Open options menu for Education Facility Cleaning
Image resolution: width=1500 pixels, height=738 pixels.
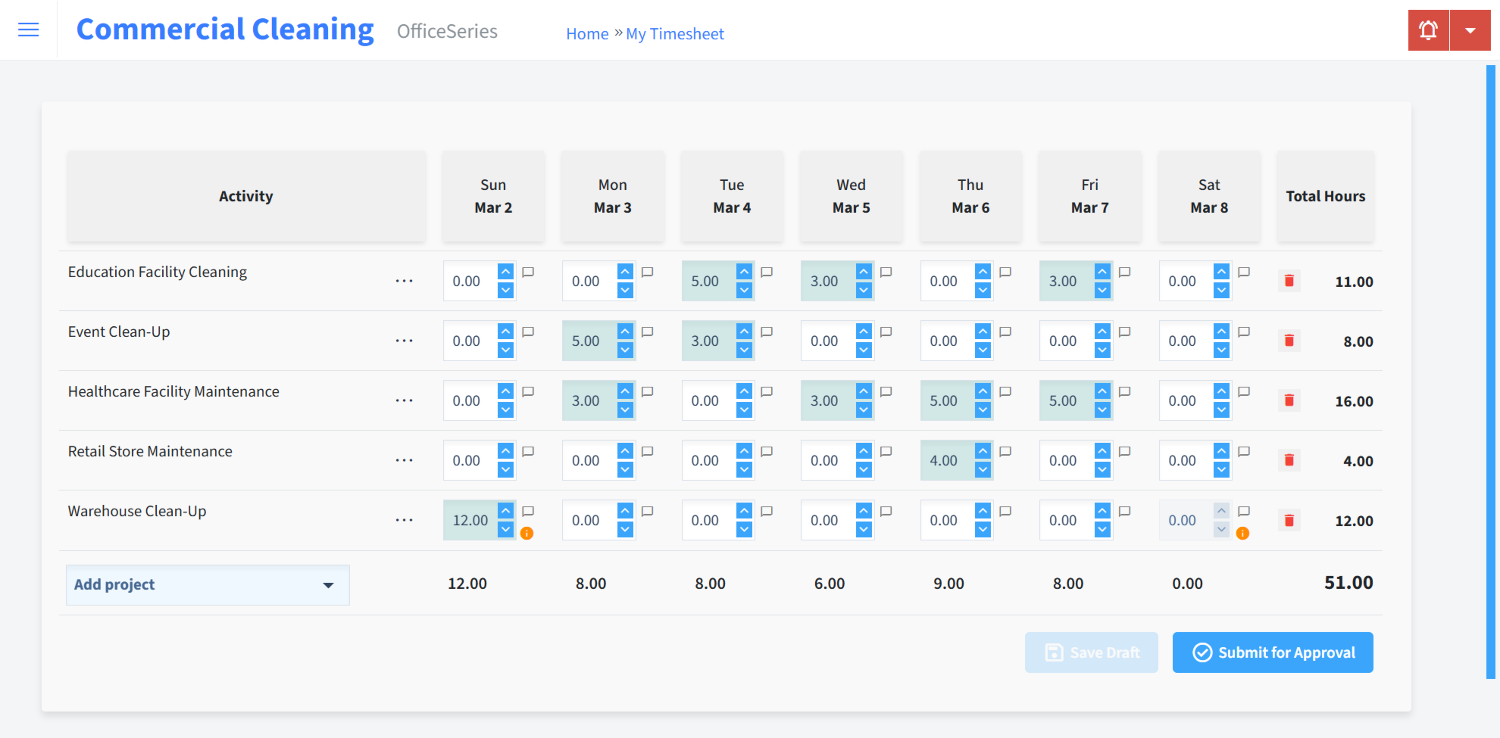point(404,280)
